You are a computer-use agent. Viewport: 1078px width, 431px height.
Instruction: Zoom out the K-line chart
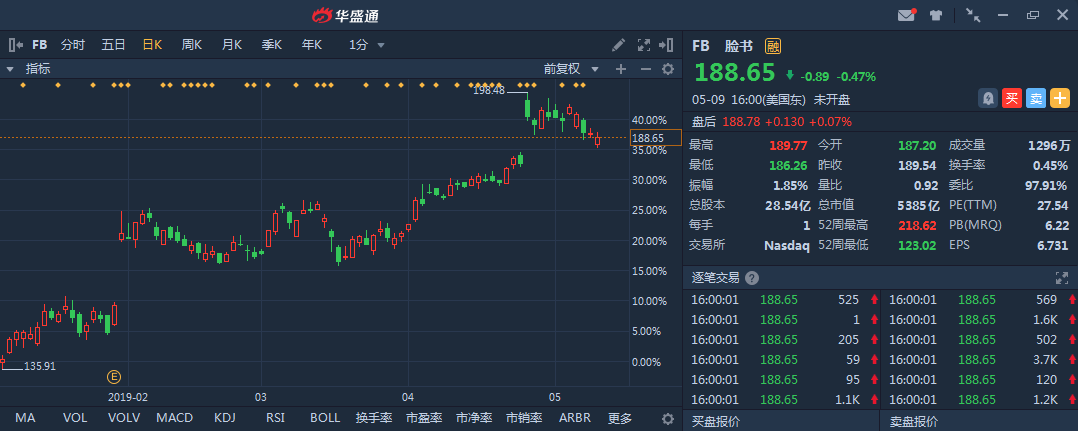coord(645,69)
